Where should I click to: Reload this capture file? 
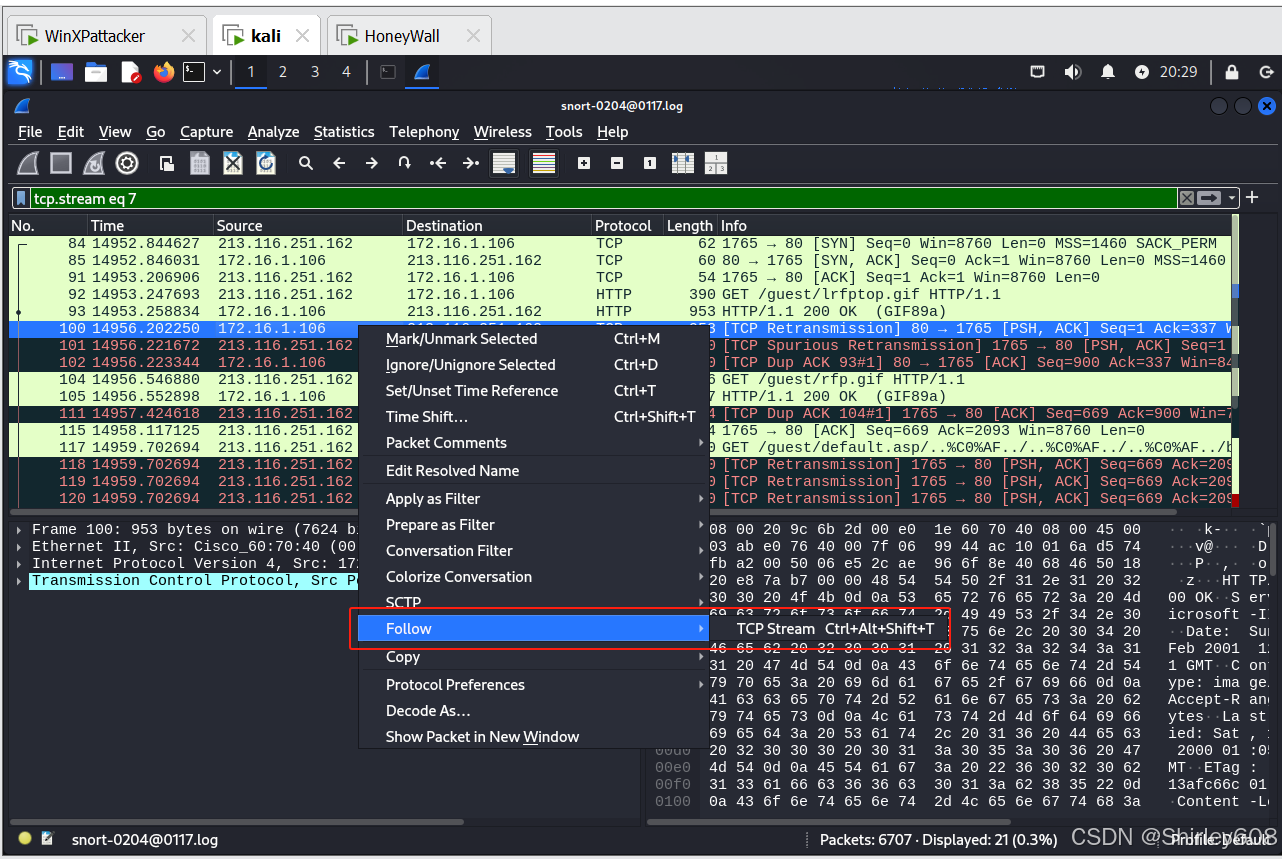point(266,163)
